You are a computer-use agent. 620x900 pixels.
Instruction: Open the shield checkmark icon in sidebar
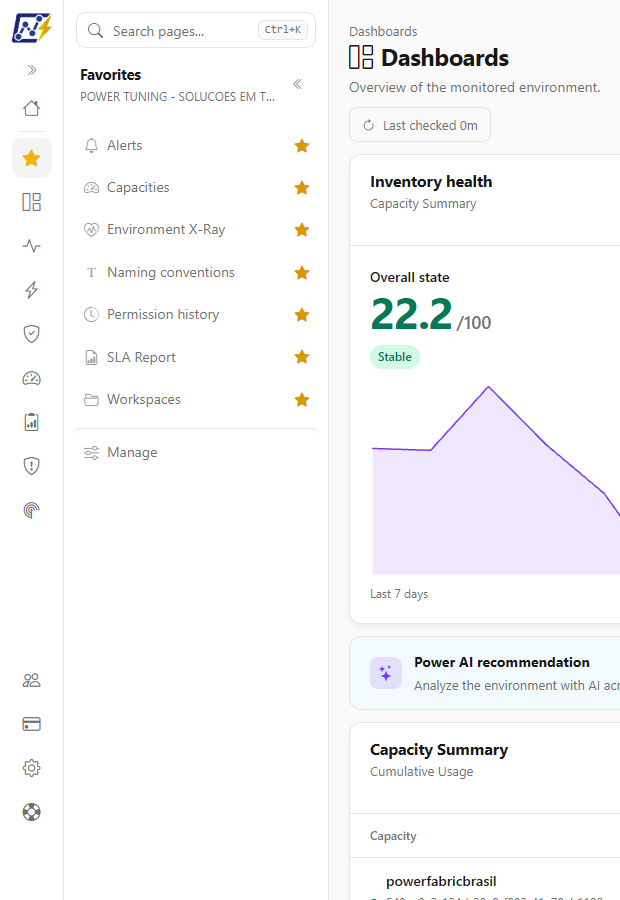point(32,333)
